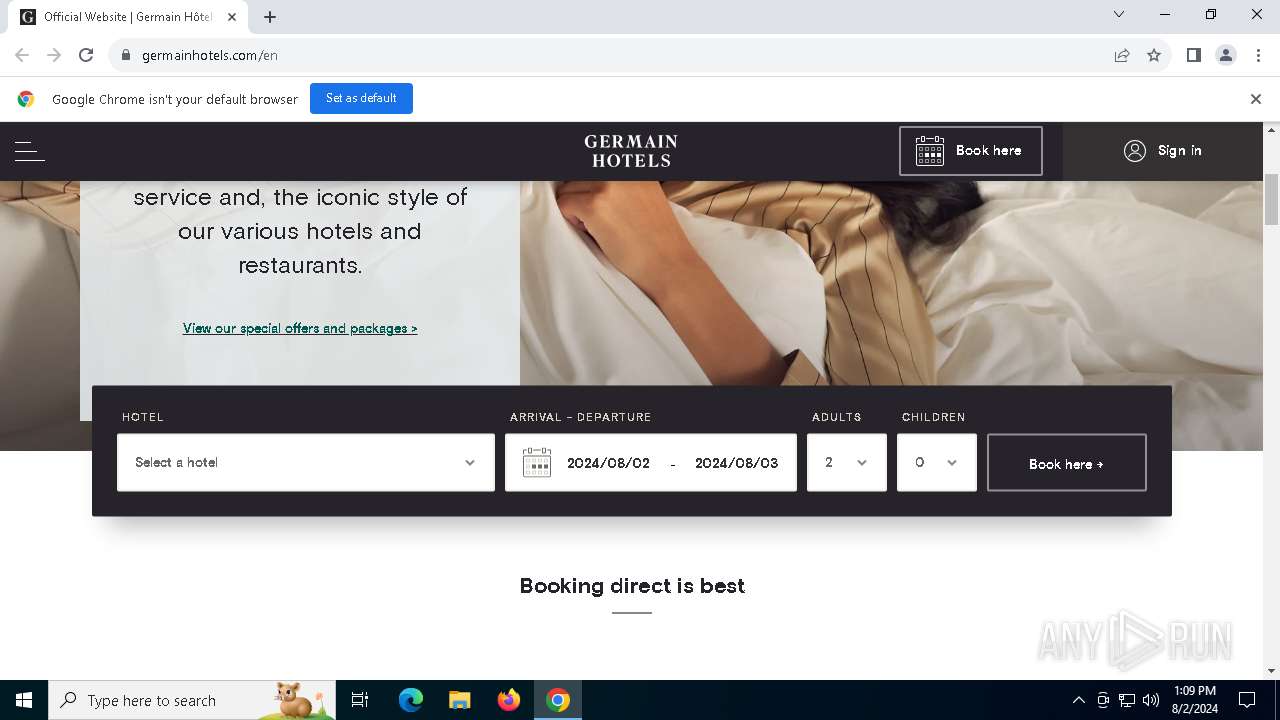Image resolution: width=1280 pixels, height=720 pixels.
Task: Go back to the previous page
Action: pyautogui.click(x=22, y=55)
